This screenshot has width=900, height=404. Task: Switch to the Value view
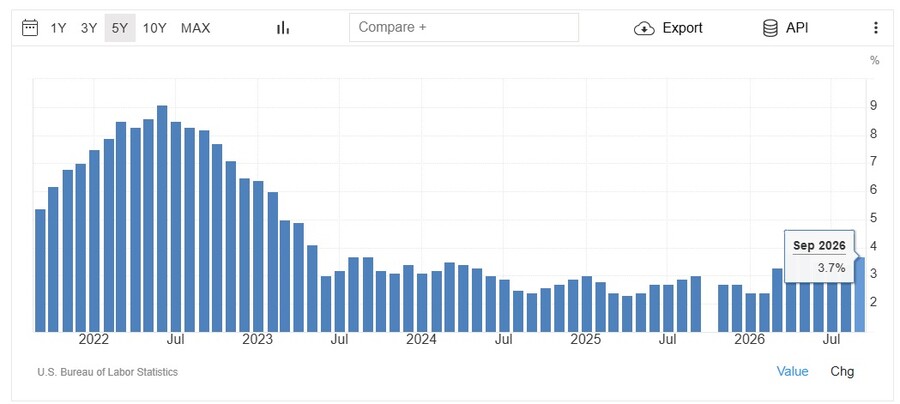pos(792,371)
